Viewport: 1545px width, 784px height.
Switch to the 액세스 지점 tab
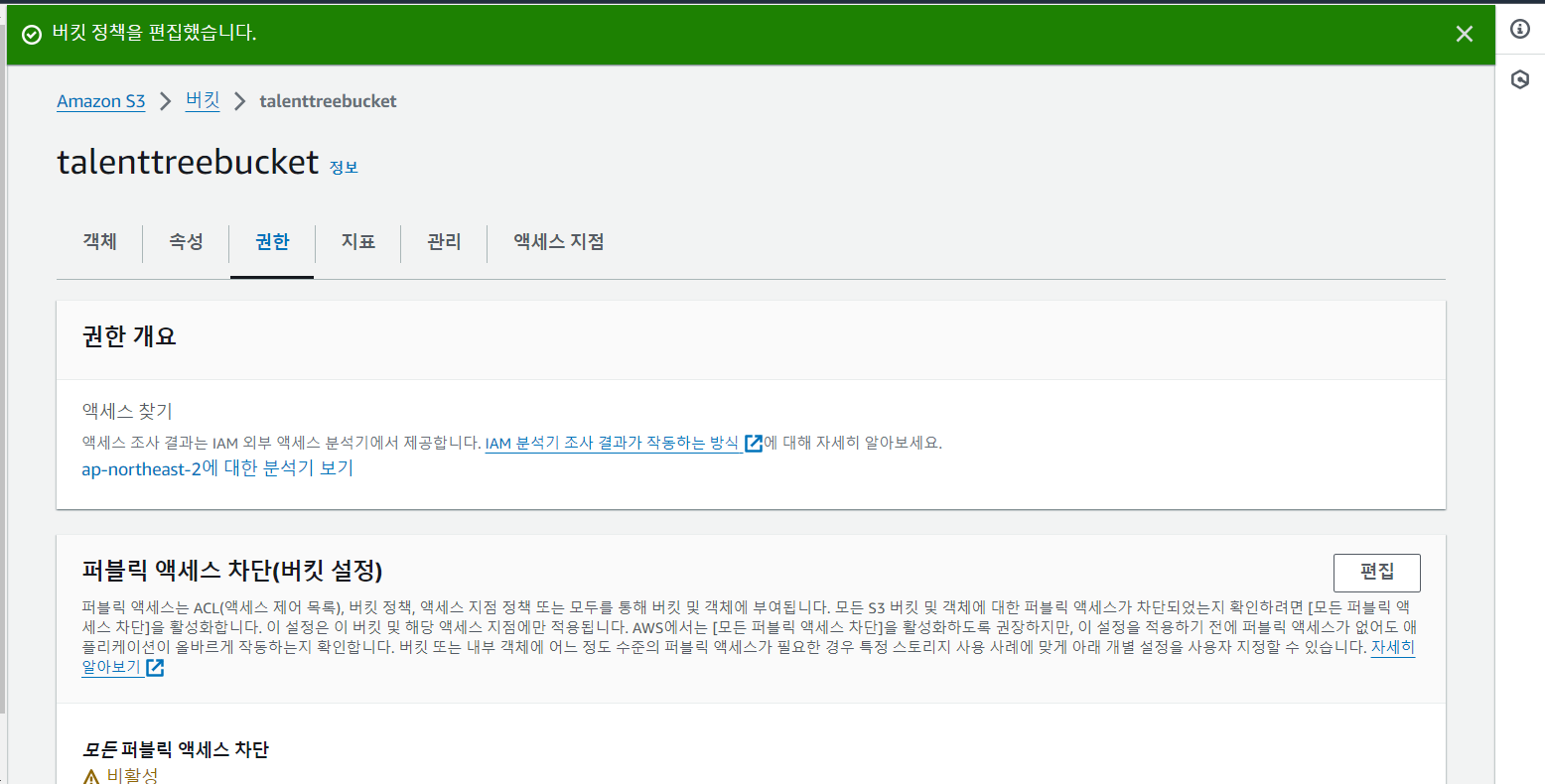(559, 241)
